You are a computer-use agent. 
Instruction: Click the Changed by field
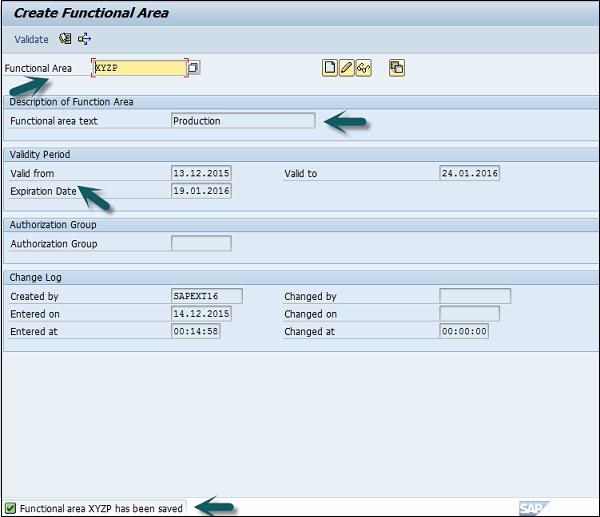475,296
